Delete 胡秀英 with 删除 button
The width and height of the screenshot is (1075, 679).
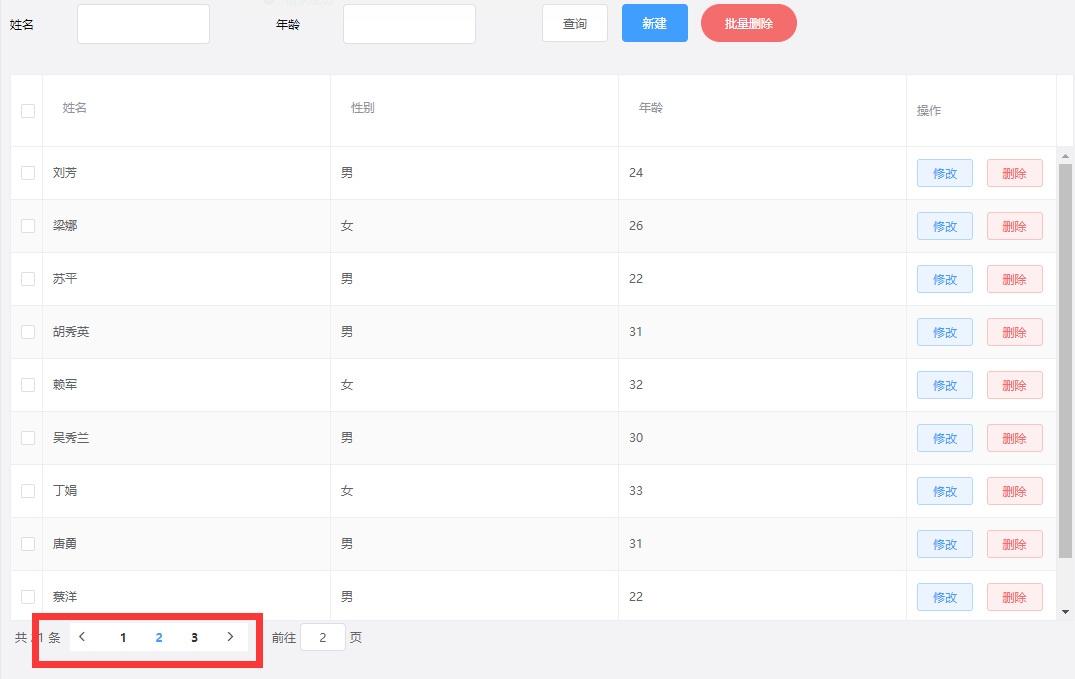pyautogui.click(x=1015, y=332)
